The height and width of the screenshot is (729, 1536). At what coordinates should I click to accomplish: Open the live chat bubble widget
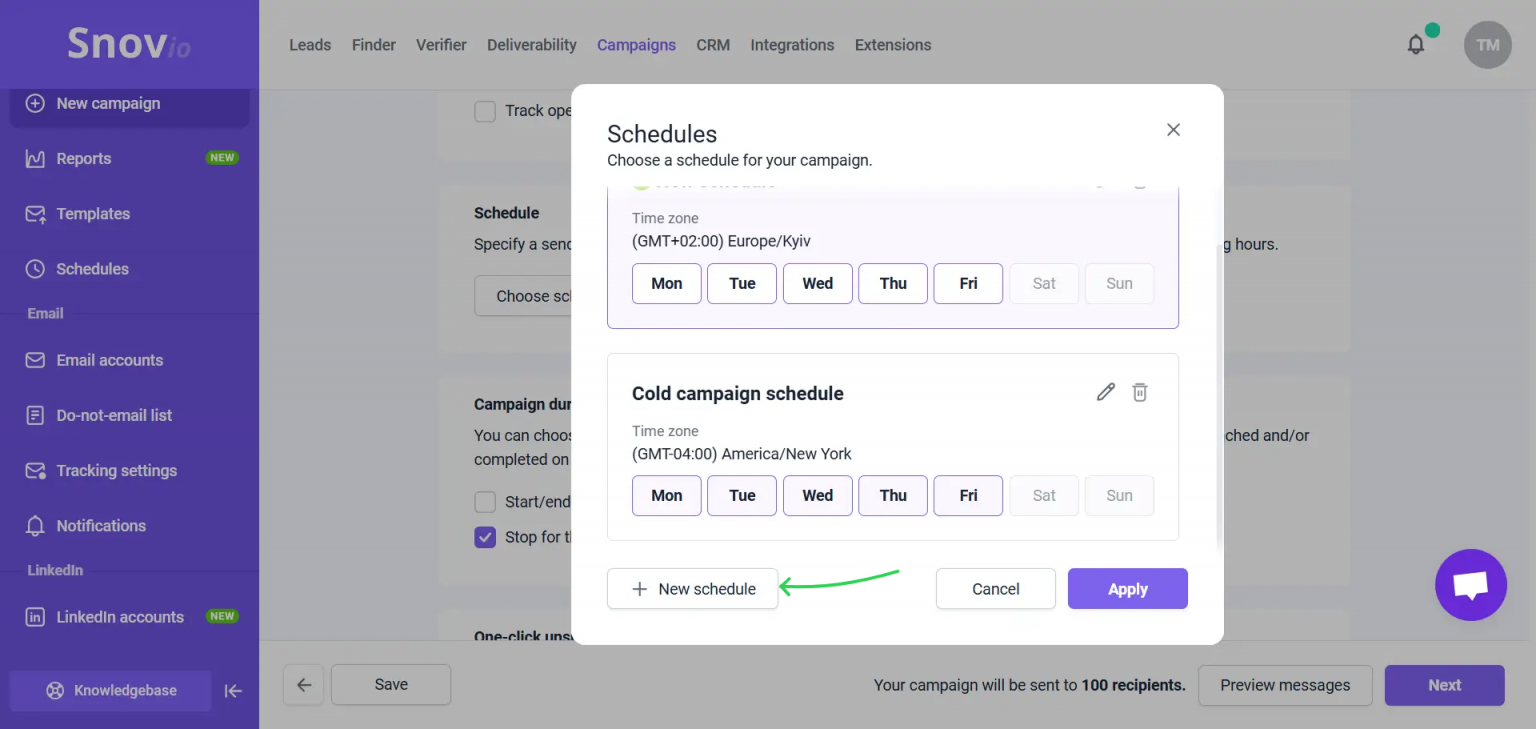pos(1470,585)
